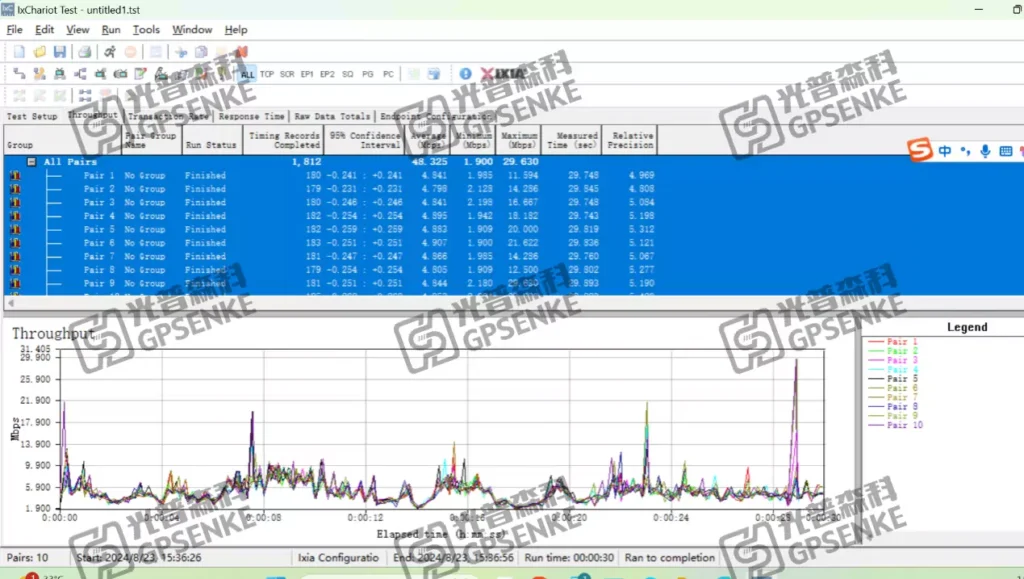Click 'Ran to completion' in status bar

point(669,557)
